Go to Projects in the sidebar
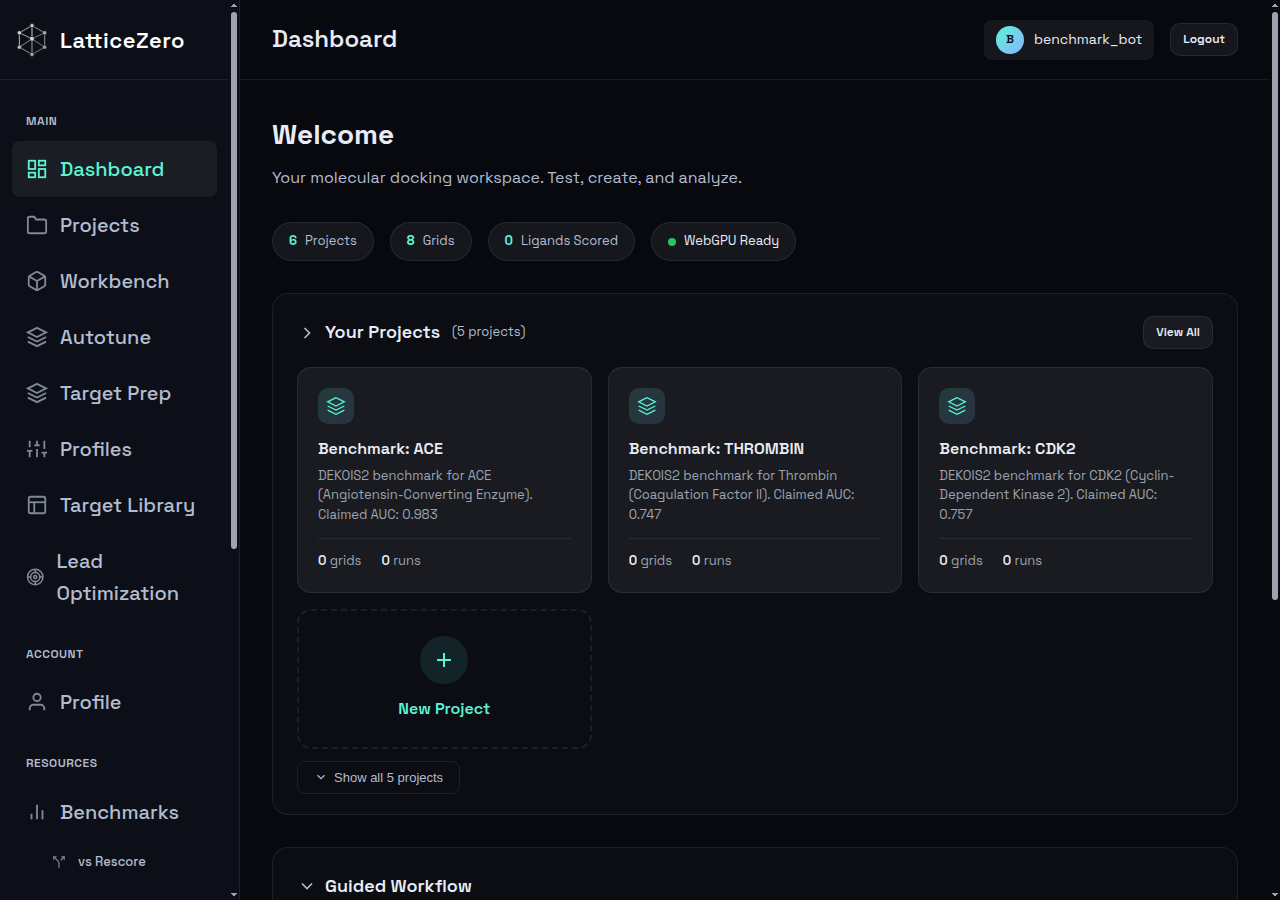Image resolution: width=1280 pixels, height=900 pixels. click(114, 225)
